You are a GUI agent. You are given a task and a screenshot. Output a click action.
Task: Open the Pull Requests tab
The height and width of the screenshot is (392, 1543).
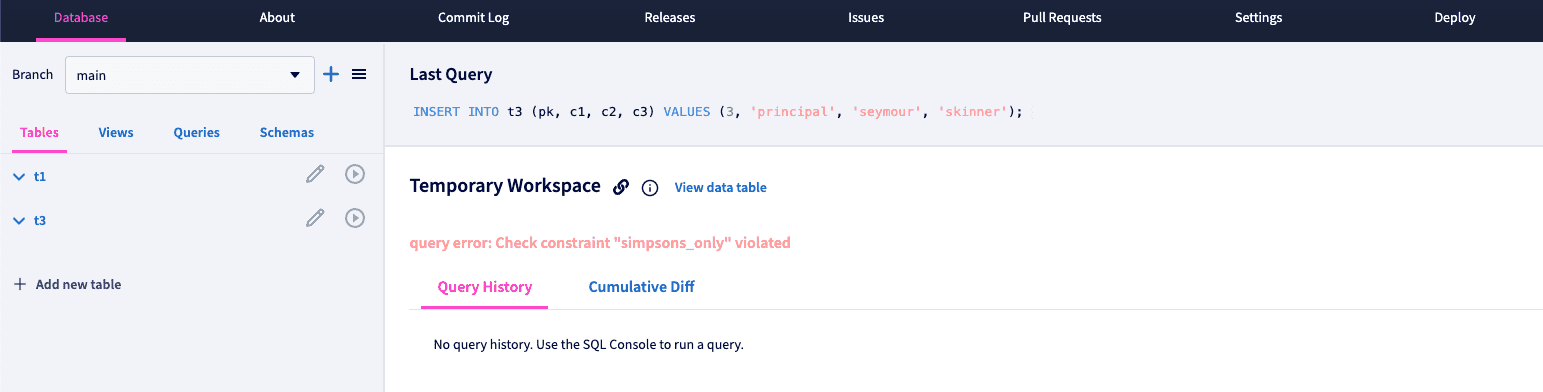click(1062, 18)
